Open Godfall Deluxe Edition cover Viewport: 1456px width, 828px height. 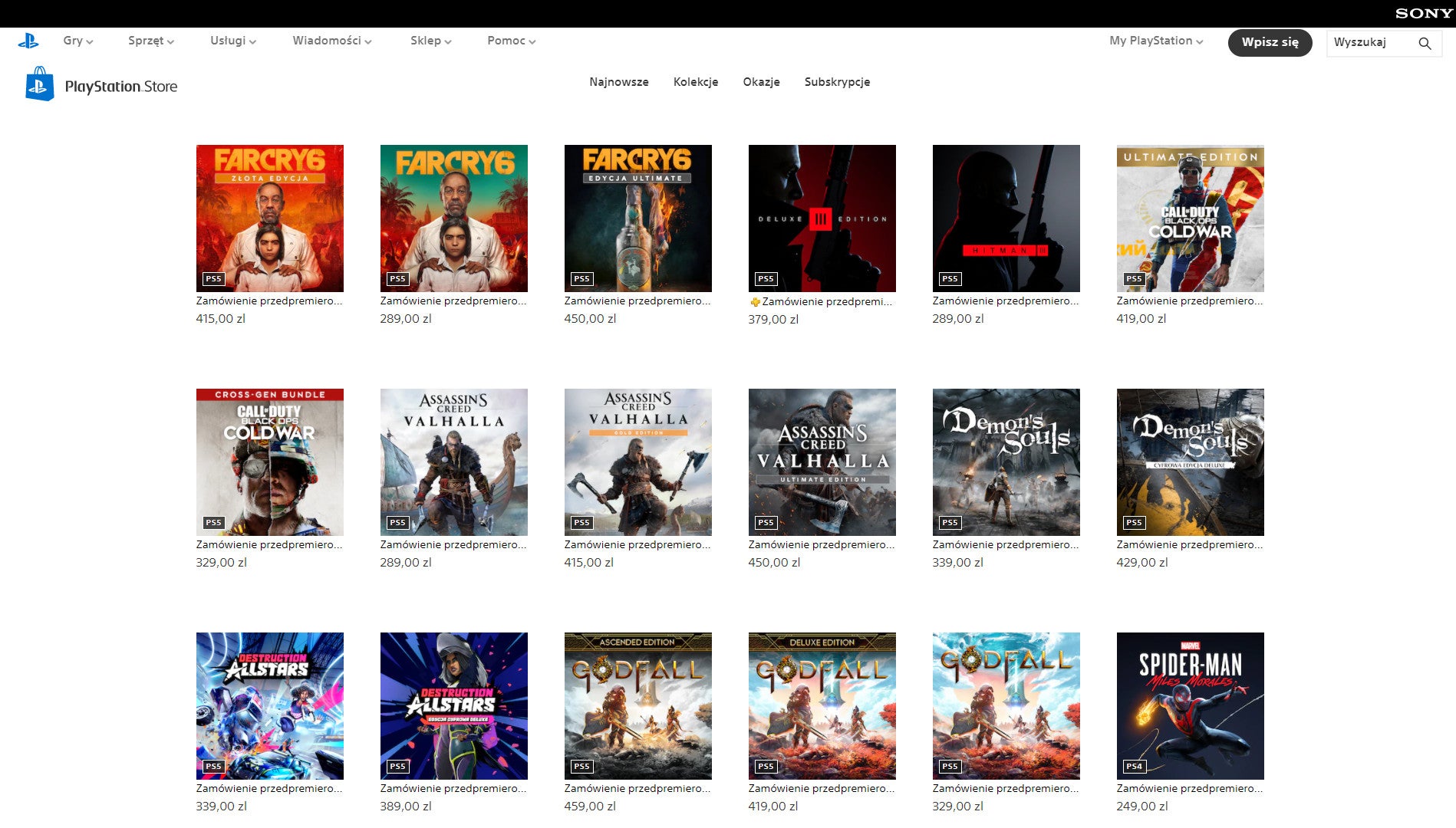[822, 706]
